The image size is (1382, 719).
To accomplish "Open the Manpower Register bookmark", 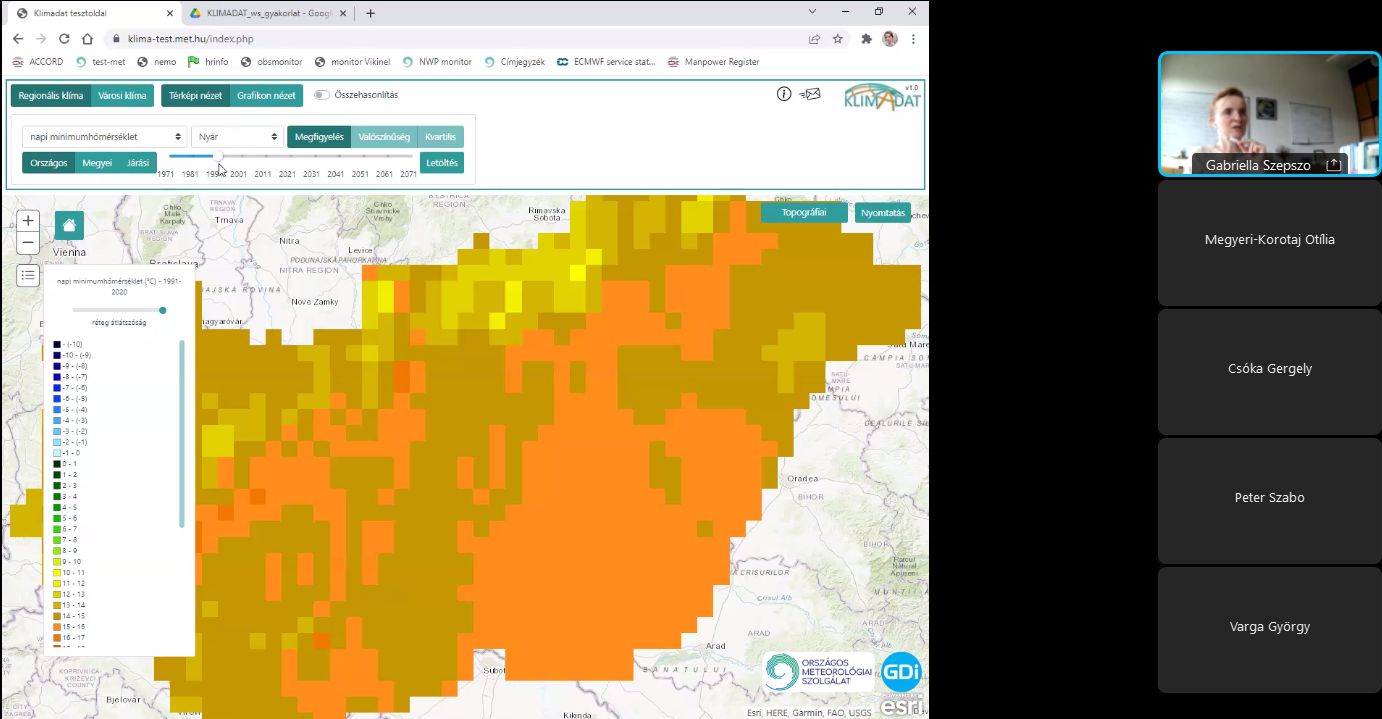I will (x=713, y=62).
